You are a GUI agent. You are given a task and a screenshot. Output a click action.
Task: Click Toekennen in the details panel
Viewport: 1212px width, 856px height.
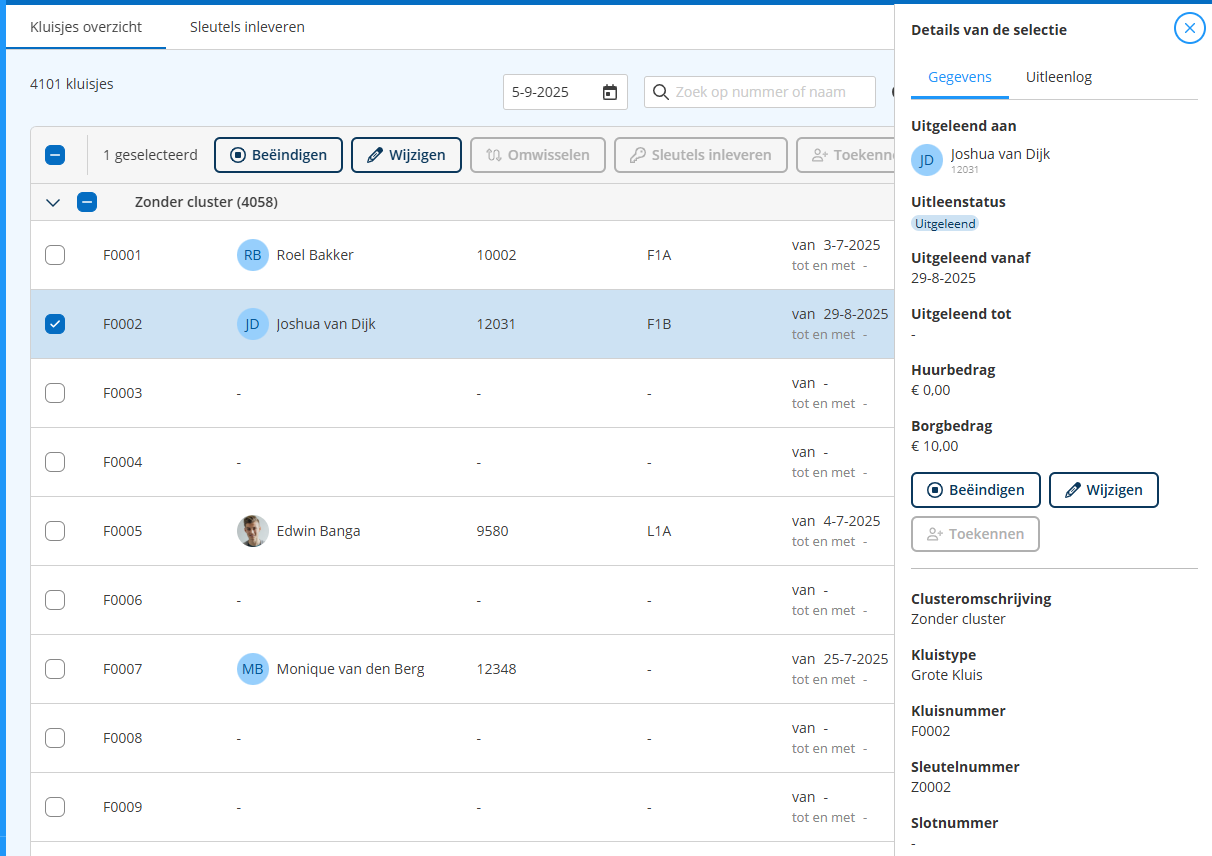(975, 534)
